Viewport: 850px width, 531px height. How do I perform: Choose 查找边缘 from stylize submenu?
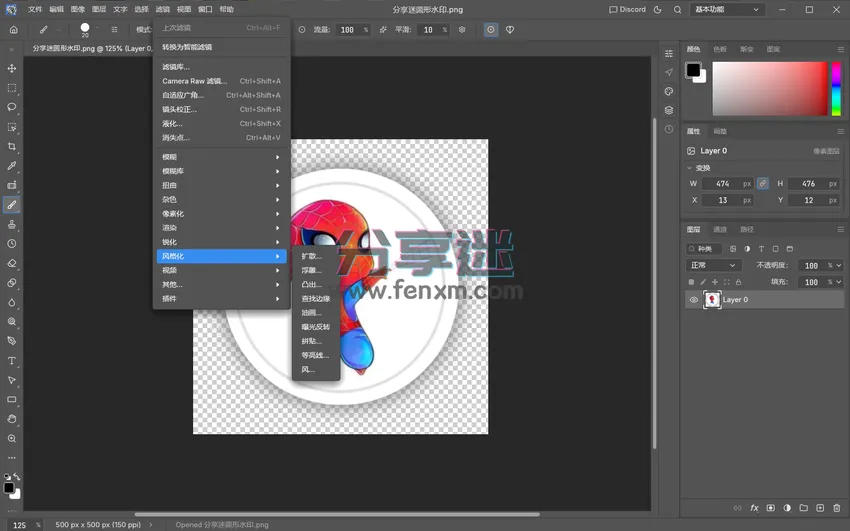pos(316,299)
